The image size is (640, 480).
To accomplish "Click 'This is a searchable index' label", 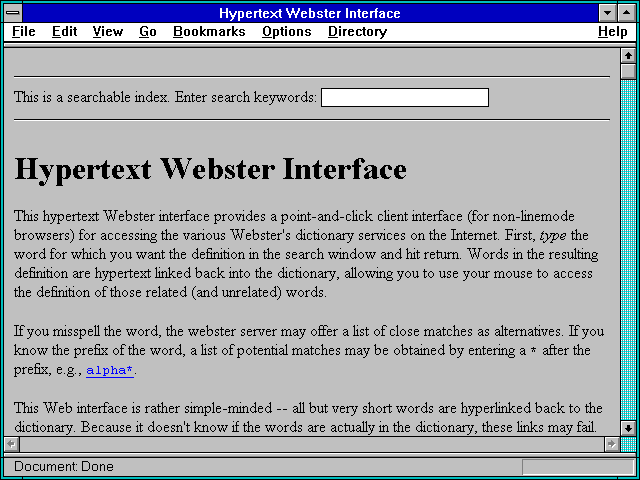I will (91, 97).
